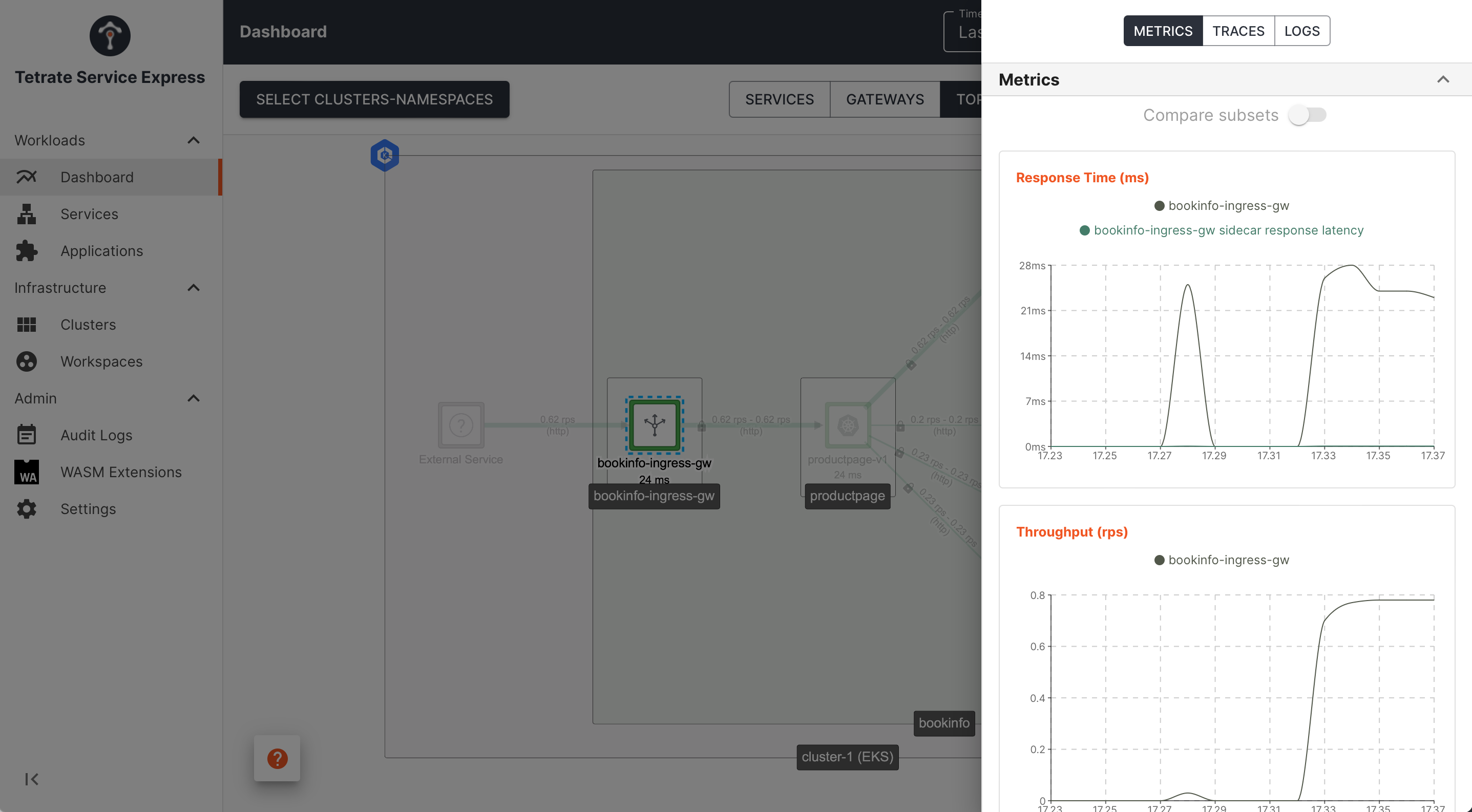Click the Services sidebar icon

(x=26, y=214)
